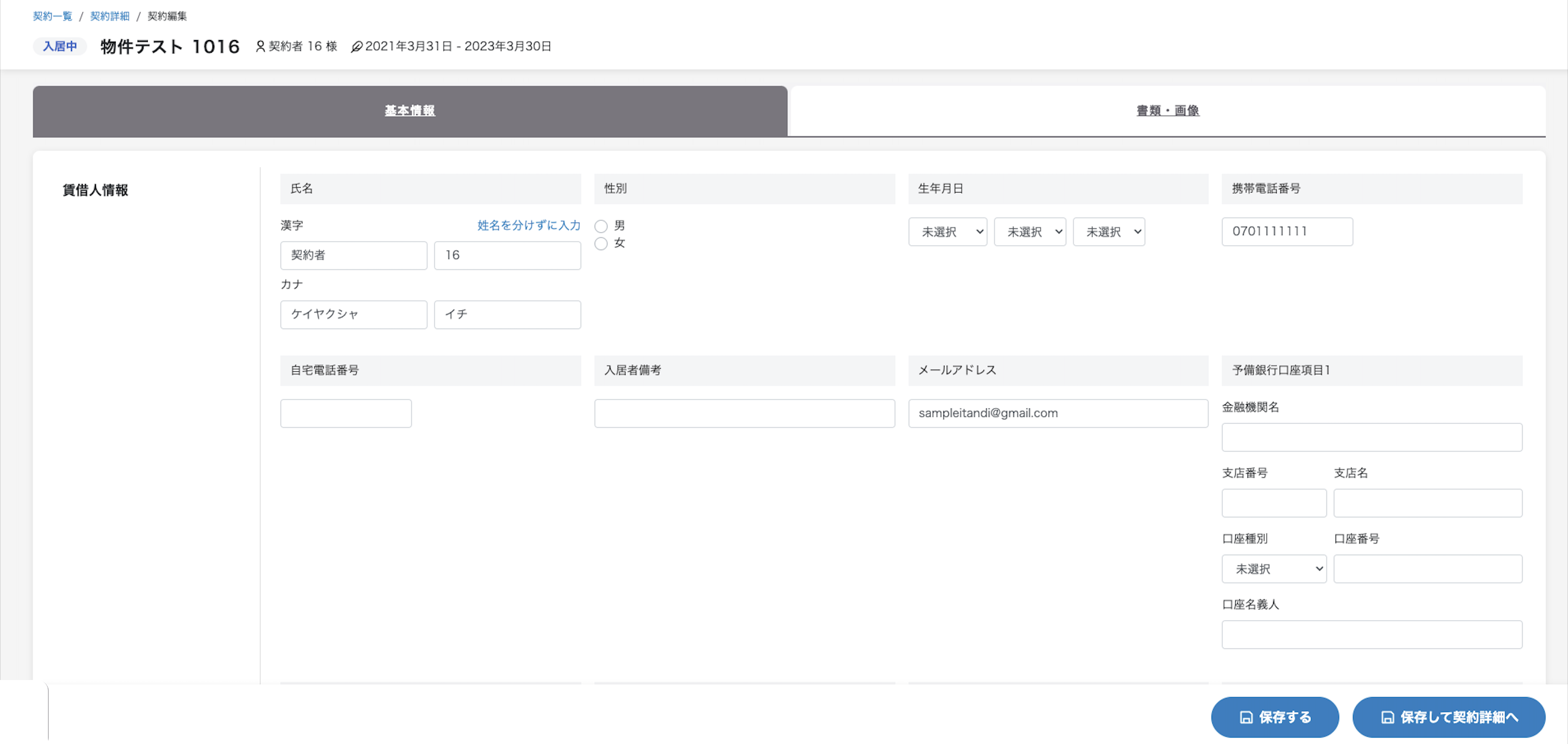Click the 保存する button

[x=1275, y=717]
